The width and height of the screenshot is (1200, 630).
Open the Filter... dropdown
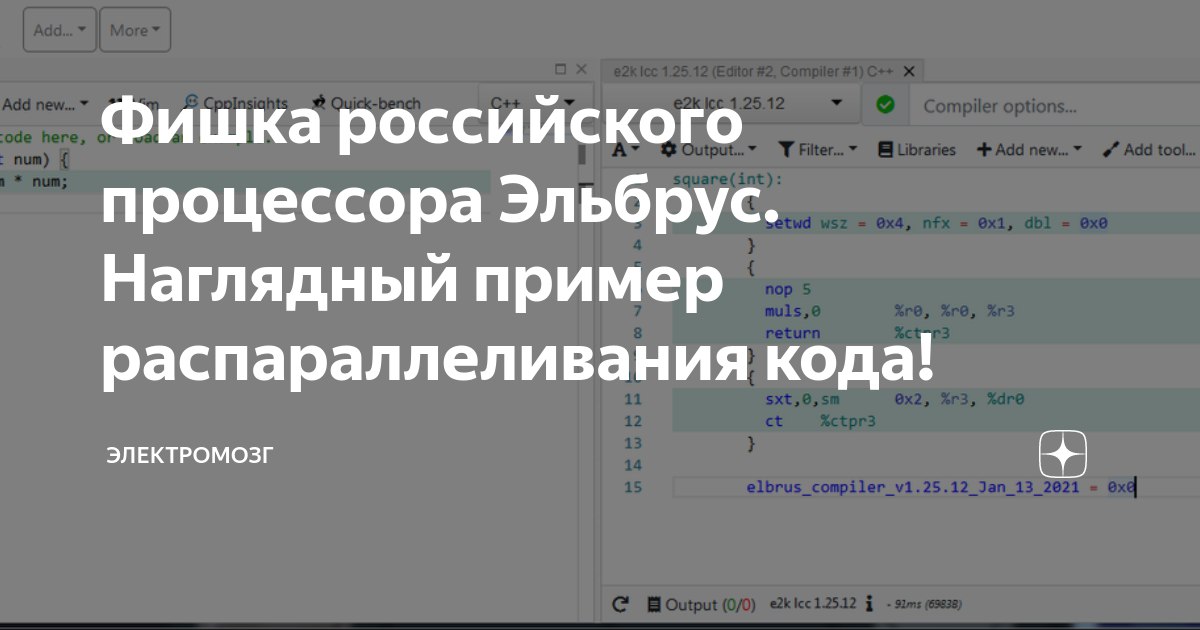click(x=817, y=150)
